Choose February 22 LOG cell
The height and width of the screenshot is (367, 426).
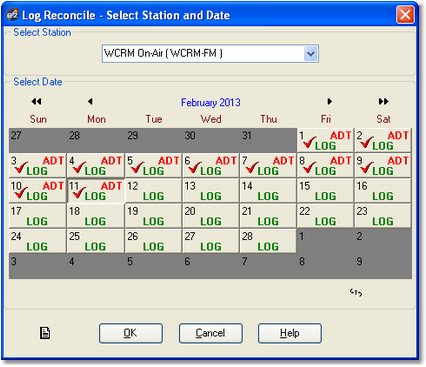[x=325, y=216]
